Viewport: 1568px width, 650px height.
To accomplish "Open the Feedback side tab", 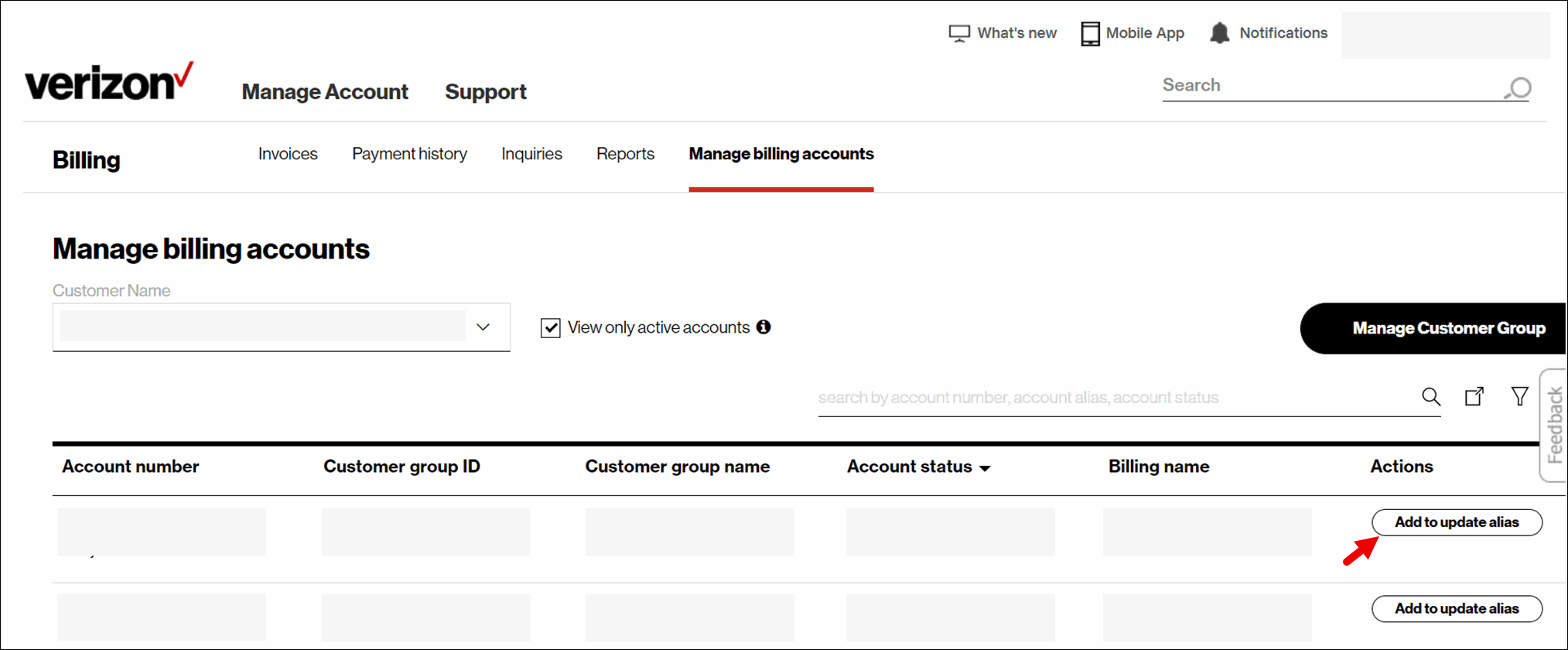I will [1553, 426].
